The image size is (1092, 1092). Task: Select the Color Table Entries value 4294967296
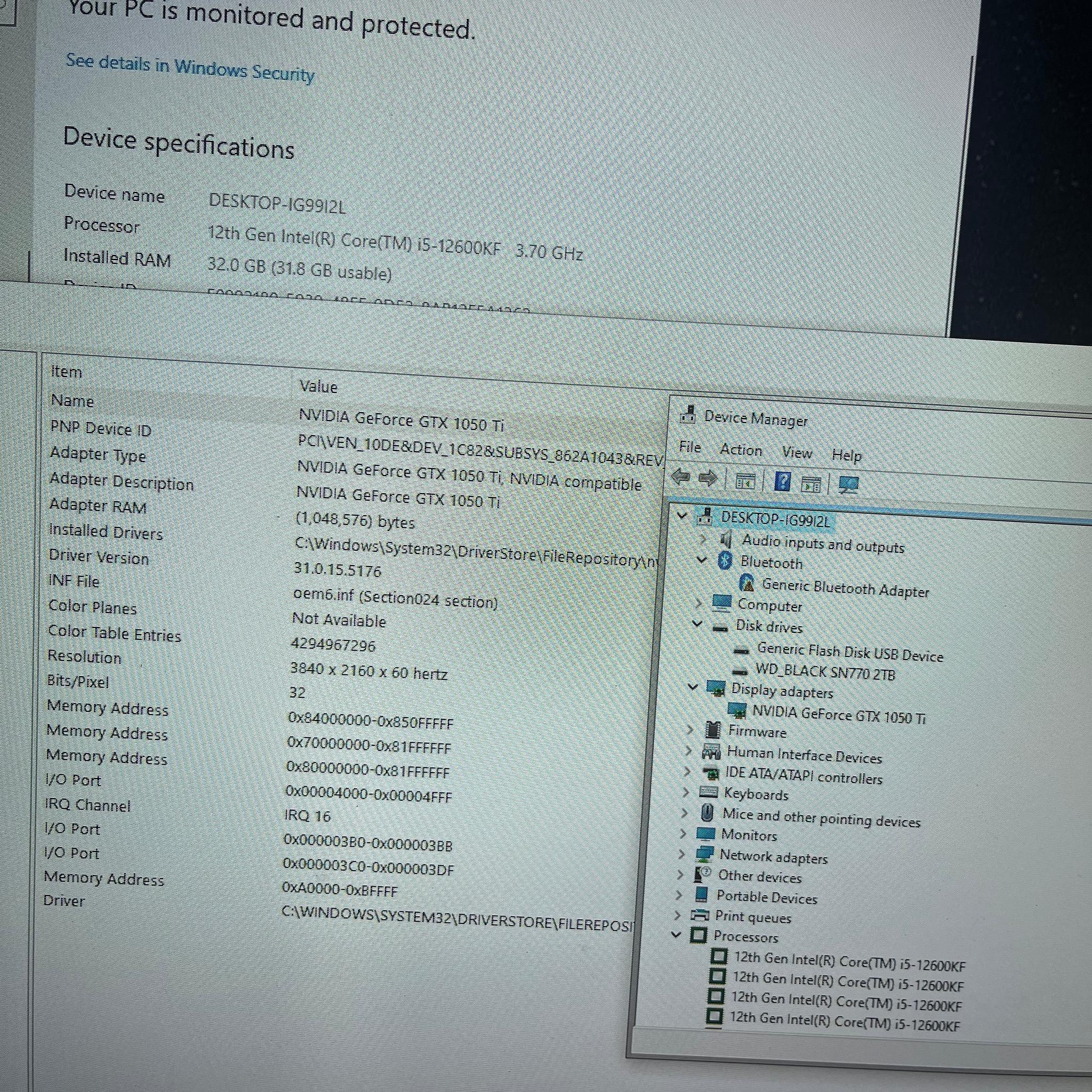click(x=333, y=644)
